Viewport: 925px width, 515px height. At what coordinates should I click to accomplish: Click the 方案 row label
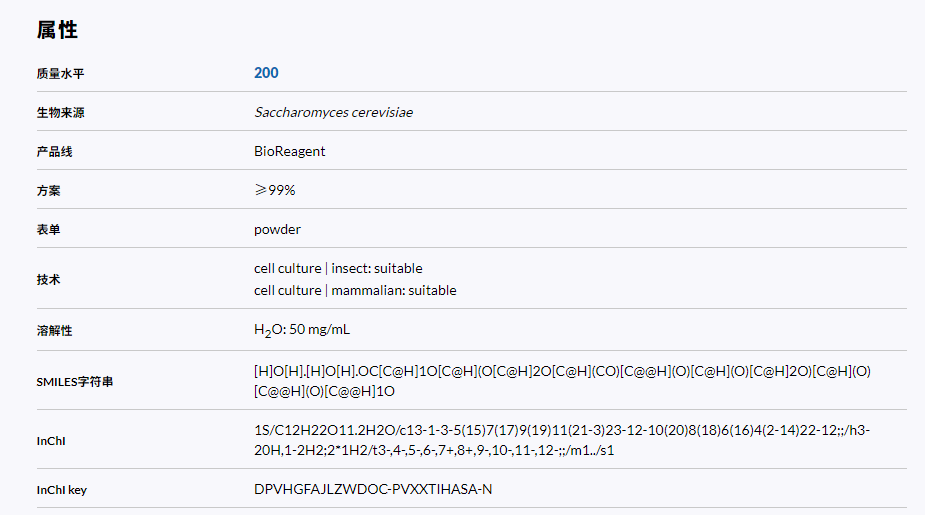[x=48, y=191]
